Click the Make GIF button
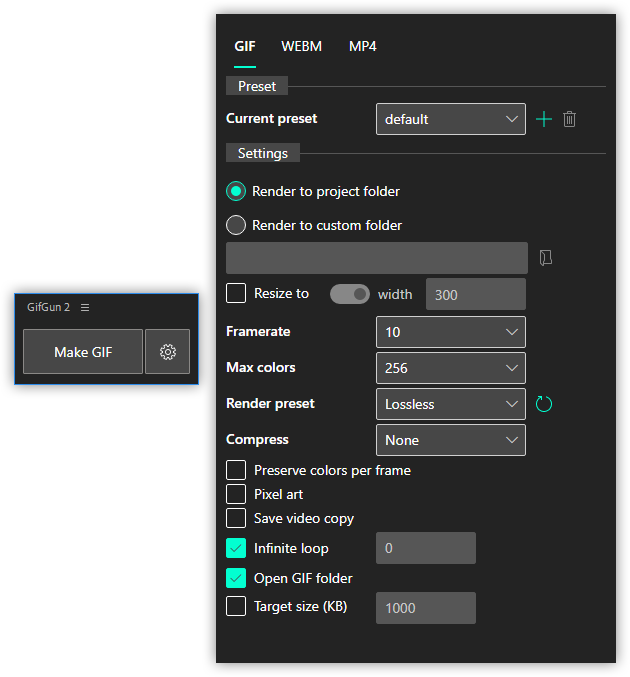 (83, 352)
